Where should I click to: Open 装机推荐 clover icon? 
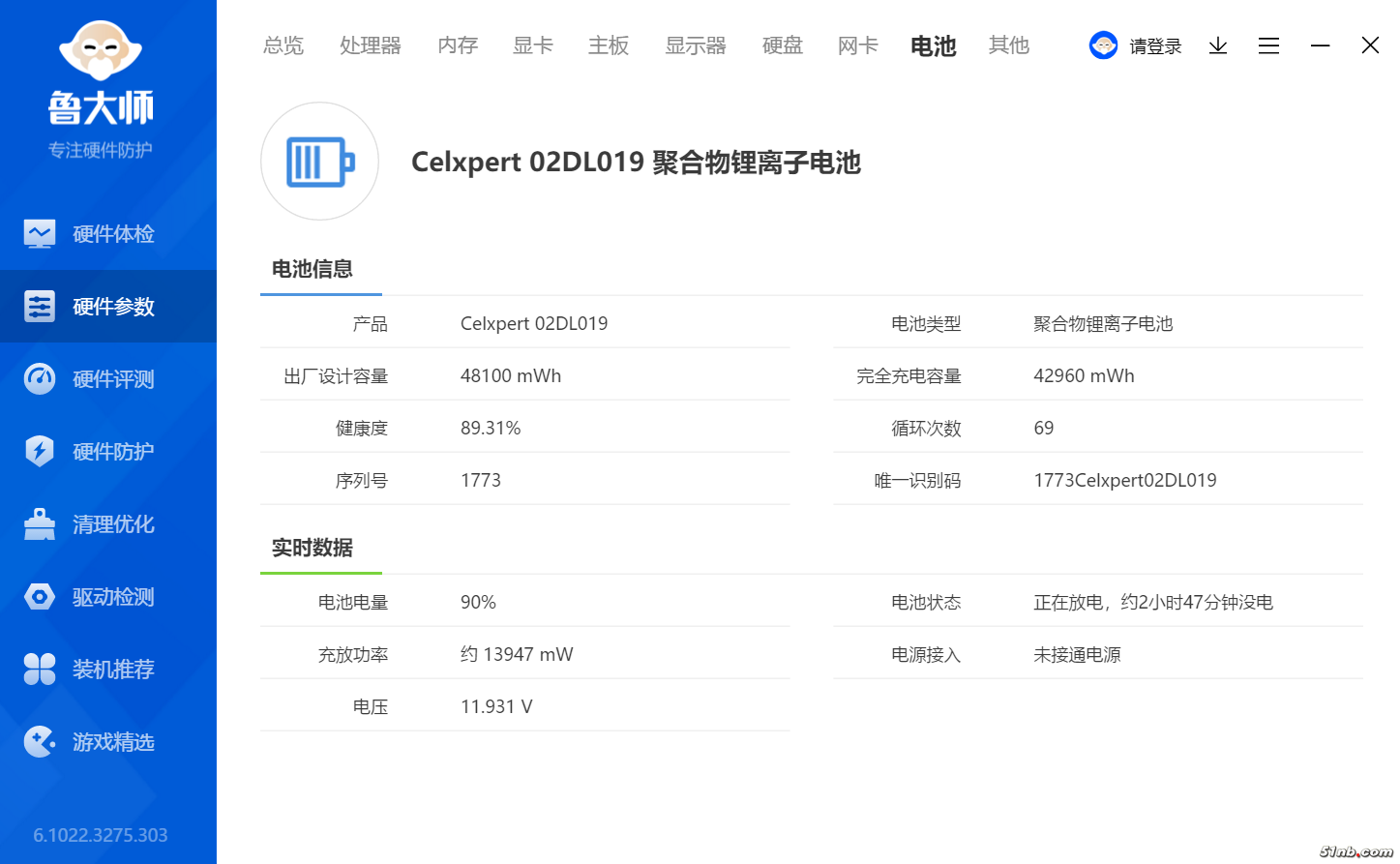pyautogui.click(x=40, y=670)
